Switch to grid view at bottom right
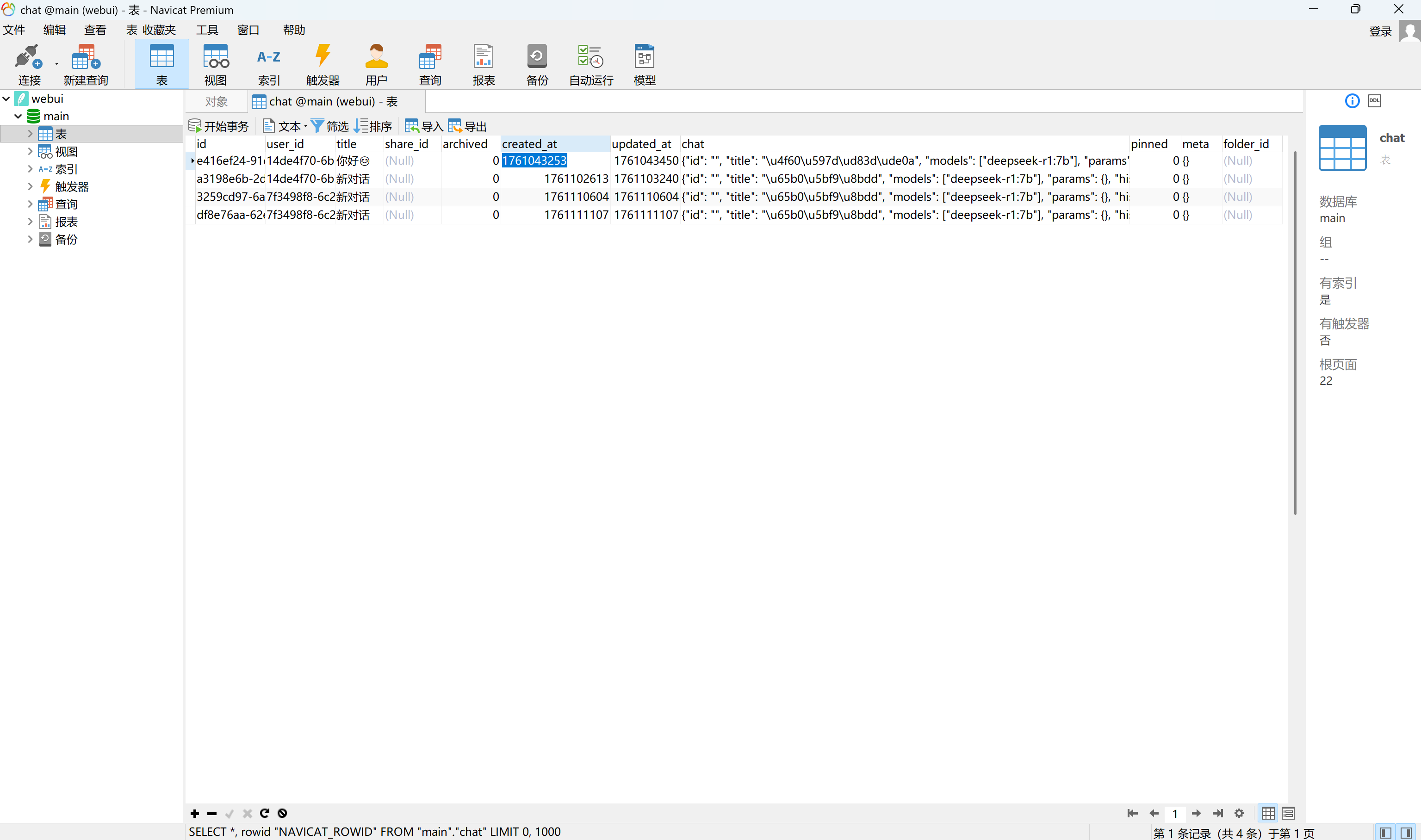 tap(1268, 813)
